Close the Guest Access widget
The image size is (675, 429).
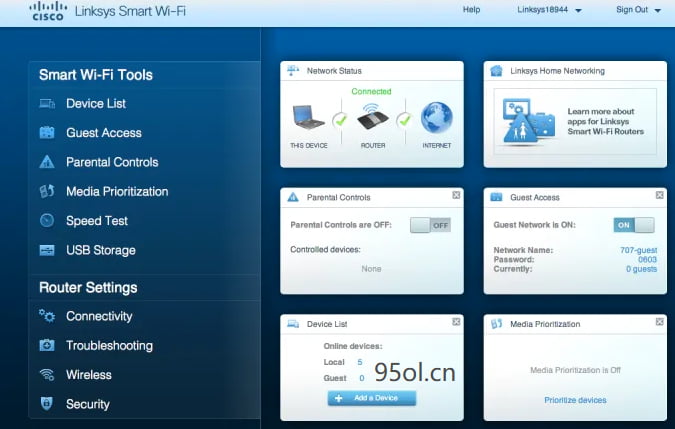coord(659,196)
